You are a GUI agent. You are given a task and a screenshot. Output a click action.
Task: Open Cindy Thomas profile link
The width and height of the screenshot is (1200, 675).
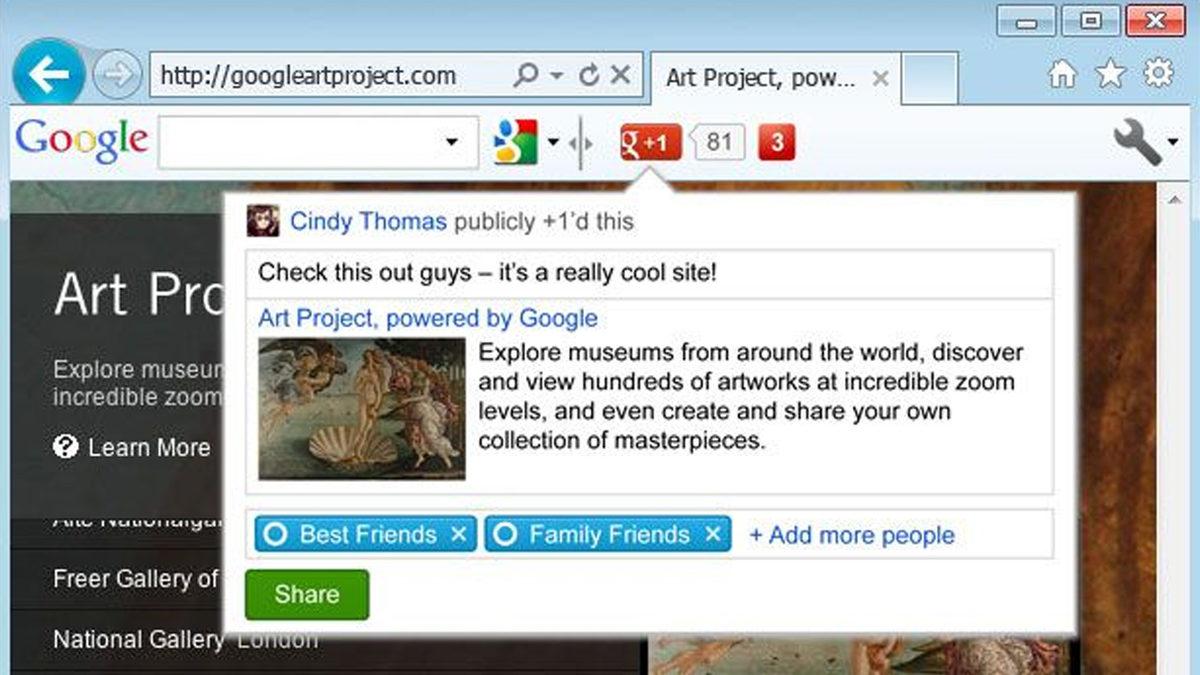(368, 221)
